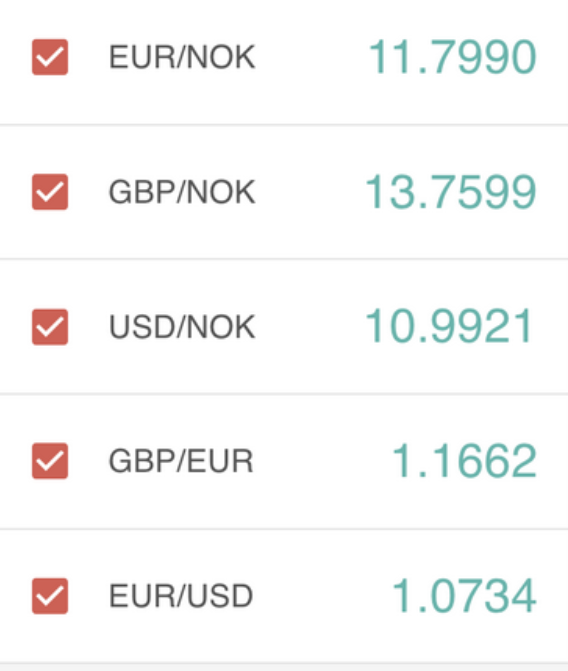Click the 1.0734 rate value

pos(464,596)
